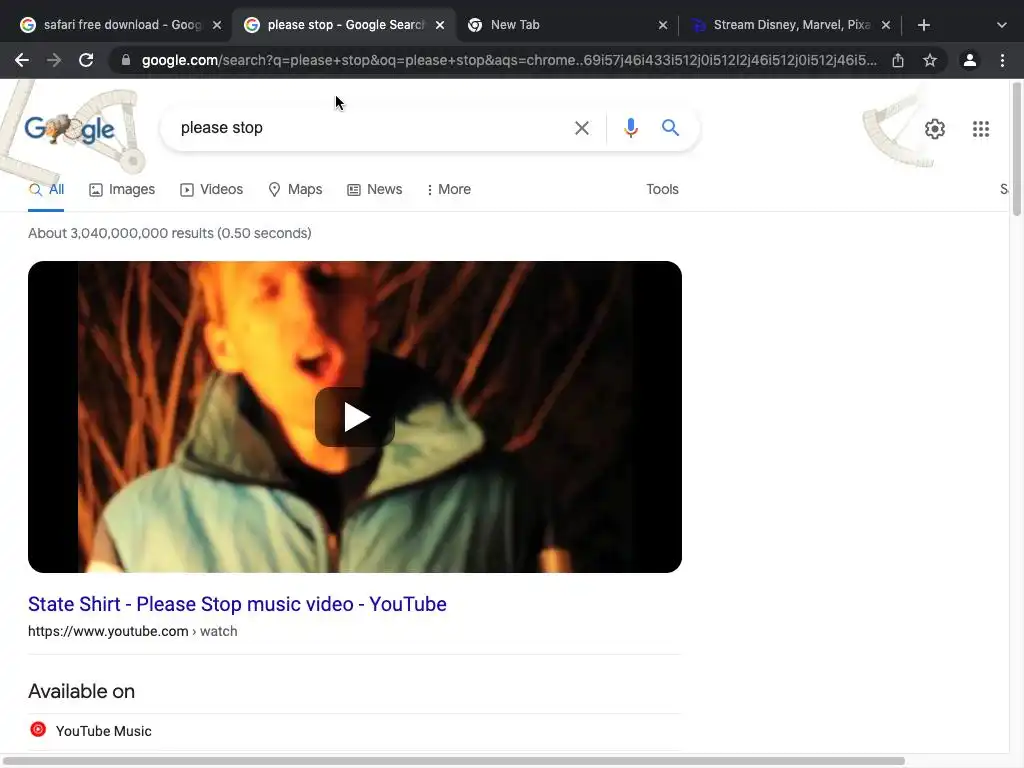
Task: Click the browser forward arrow
Action: coord(54,60)
